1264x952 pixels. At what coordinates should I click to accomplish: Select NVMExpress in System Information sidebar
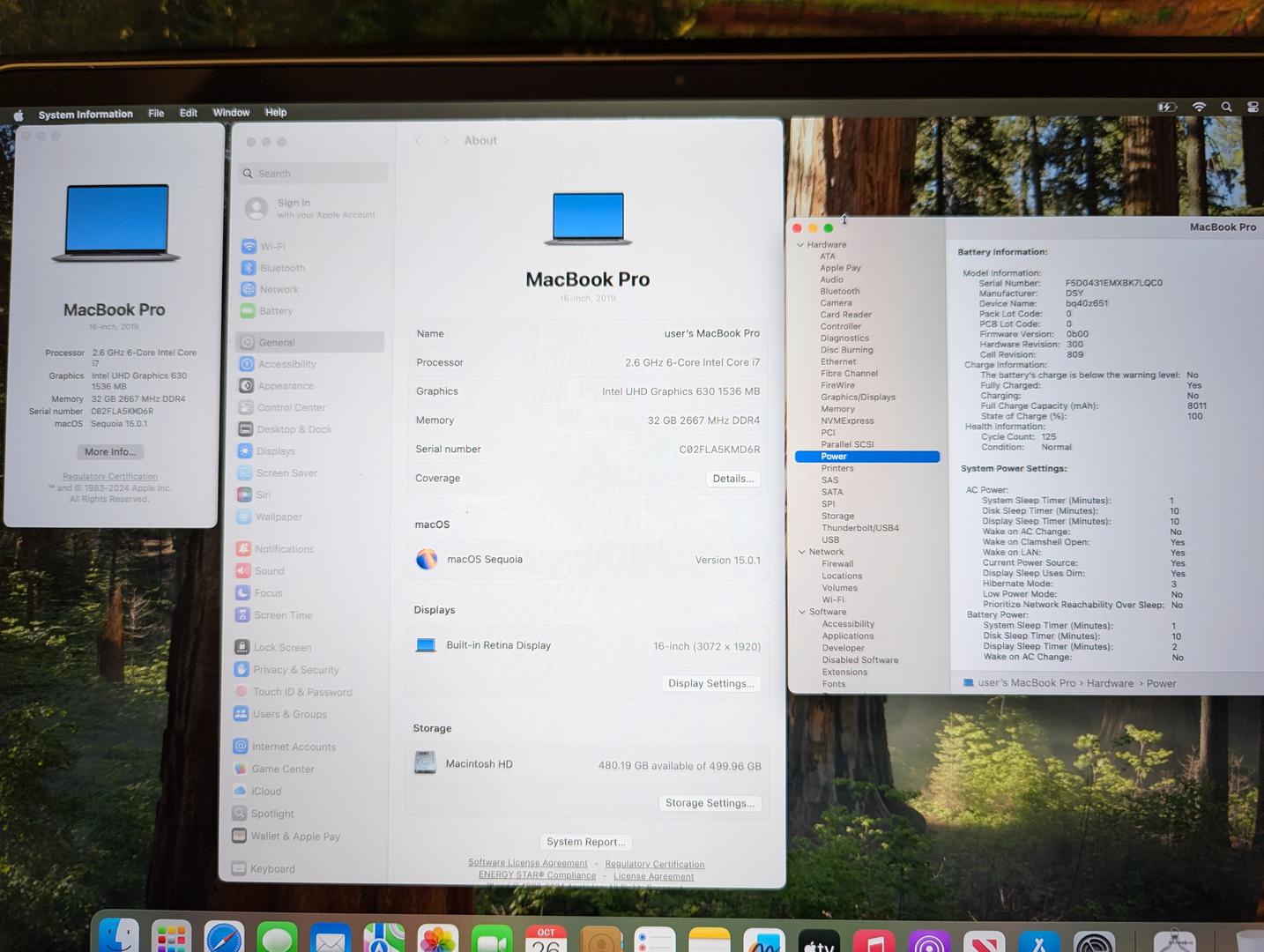pos(847,421)
